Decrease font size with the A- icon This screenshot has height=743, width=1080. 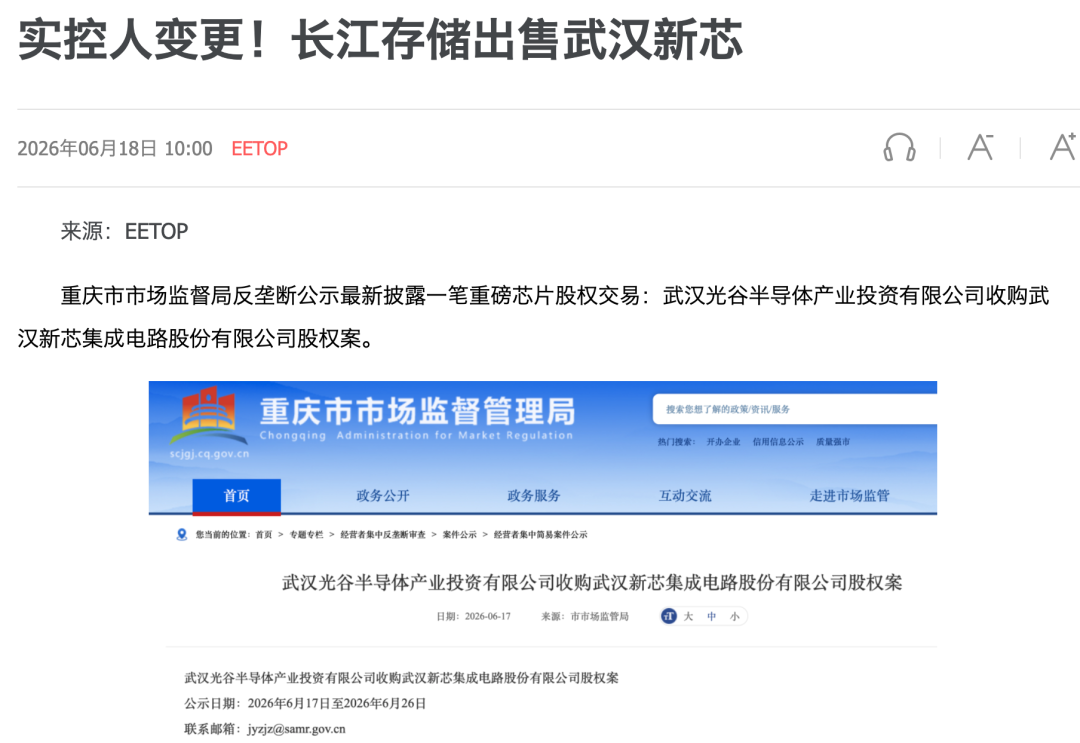point(980,147)
